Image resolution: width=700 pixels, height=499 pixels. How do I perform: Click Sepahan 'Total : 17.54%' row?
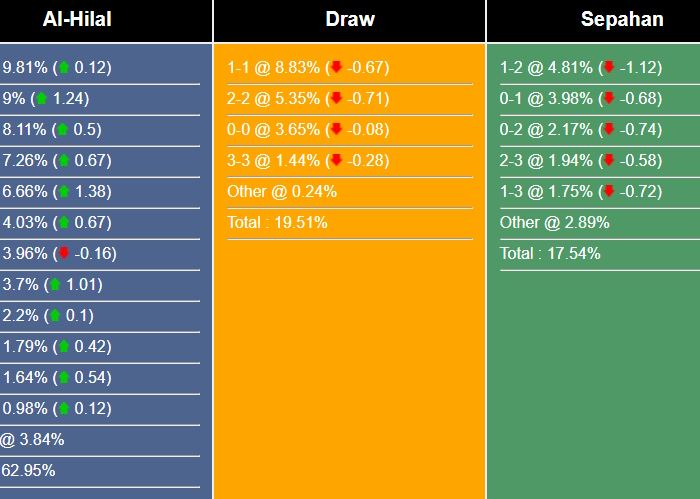(x=550, y=253)
